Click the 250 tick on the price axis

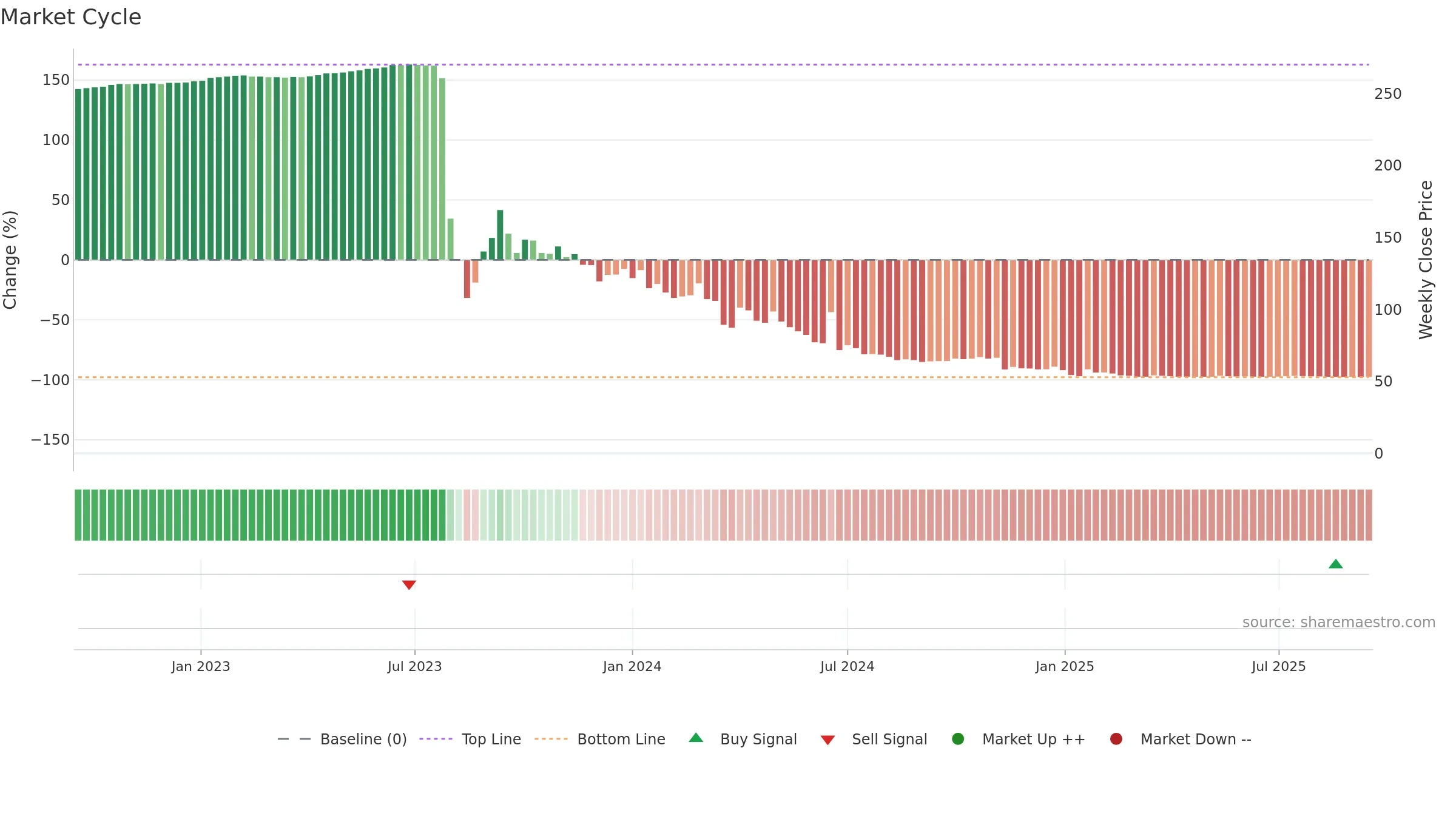click(1388, 94)
